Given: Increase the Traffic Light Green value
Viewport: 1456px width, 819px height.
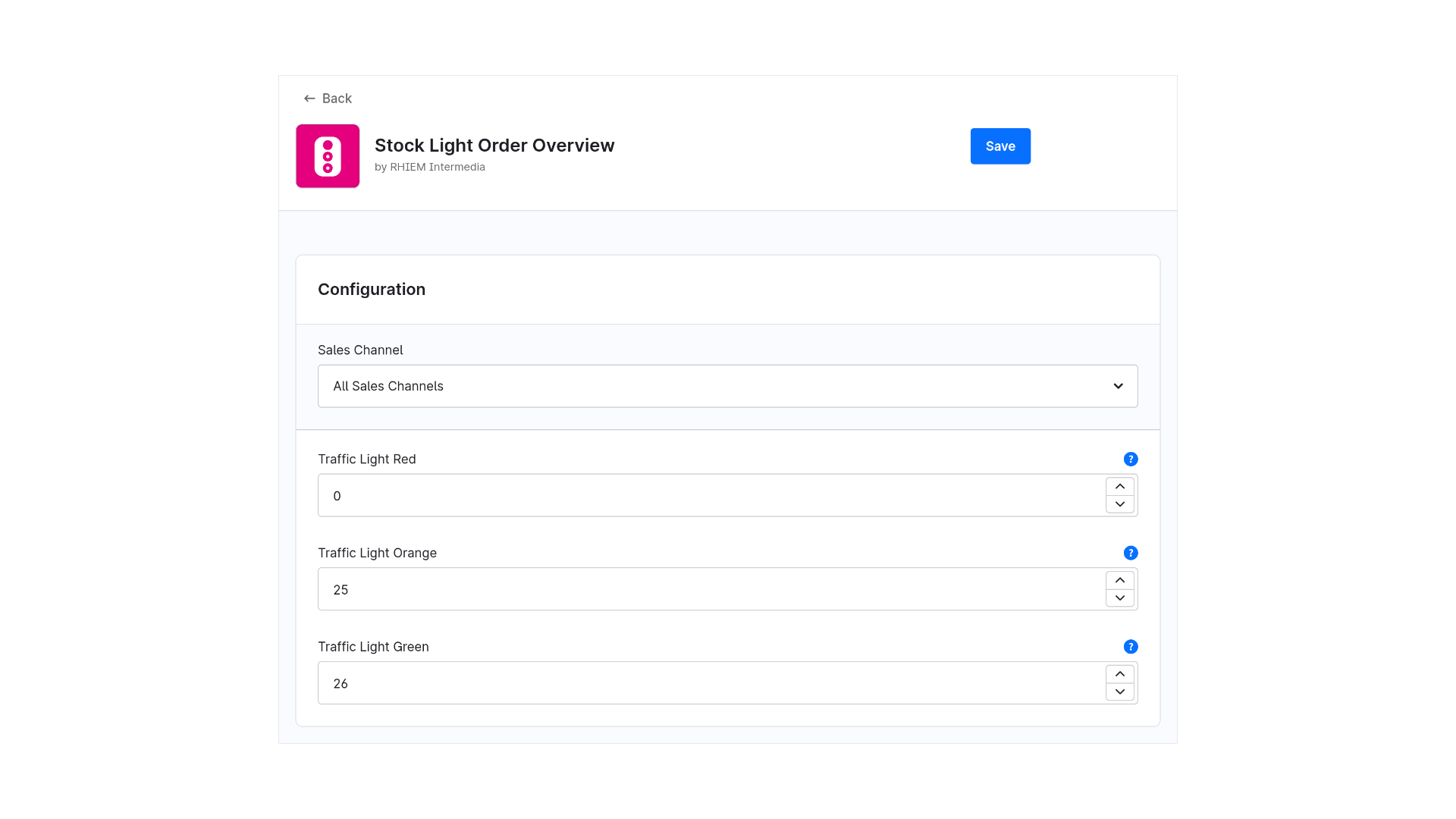Looking at the screenshot, I should (1120, 674).
